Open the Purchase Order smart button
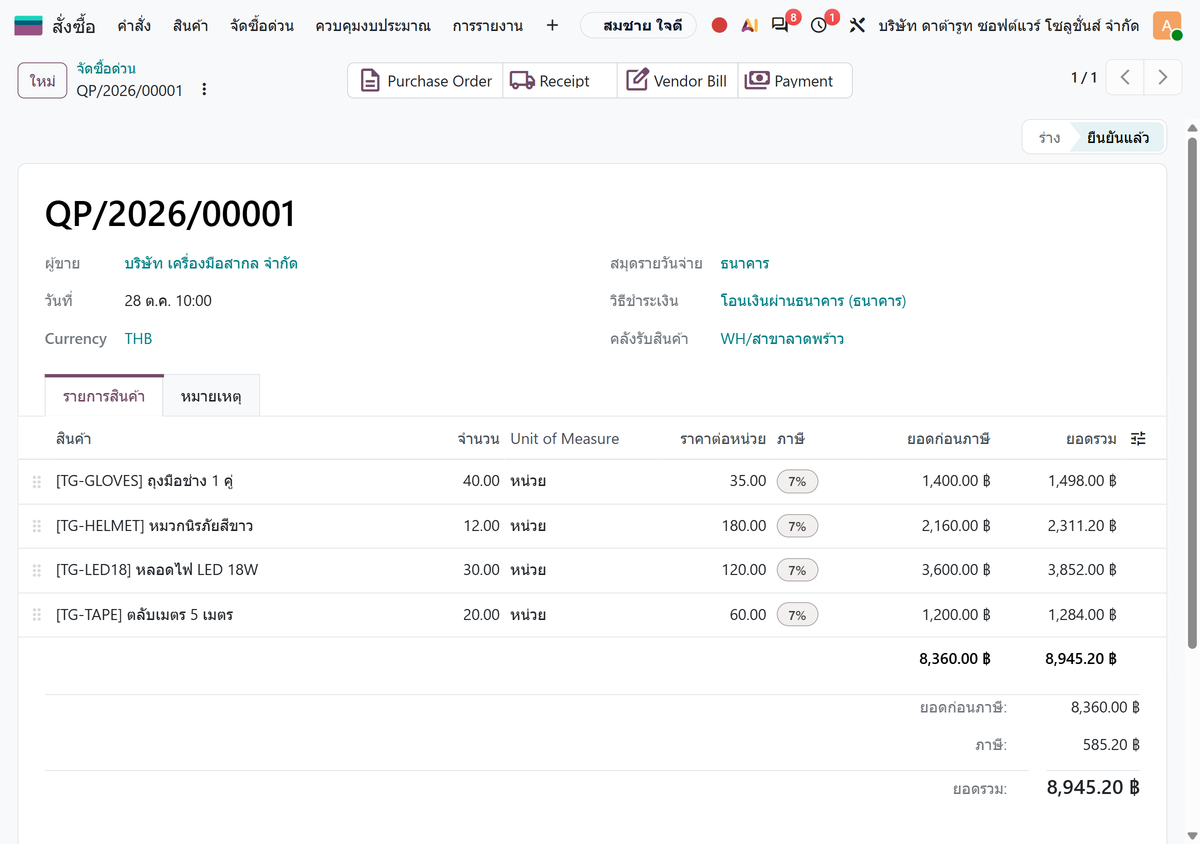Screen dimensions: 1200x844 (x=426, y=81)
